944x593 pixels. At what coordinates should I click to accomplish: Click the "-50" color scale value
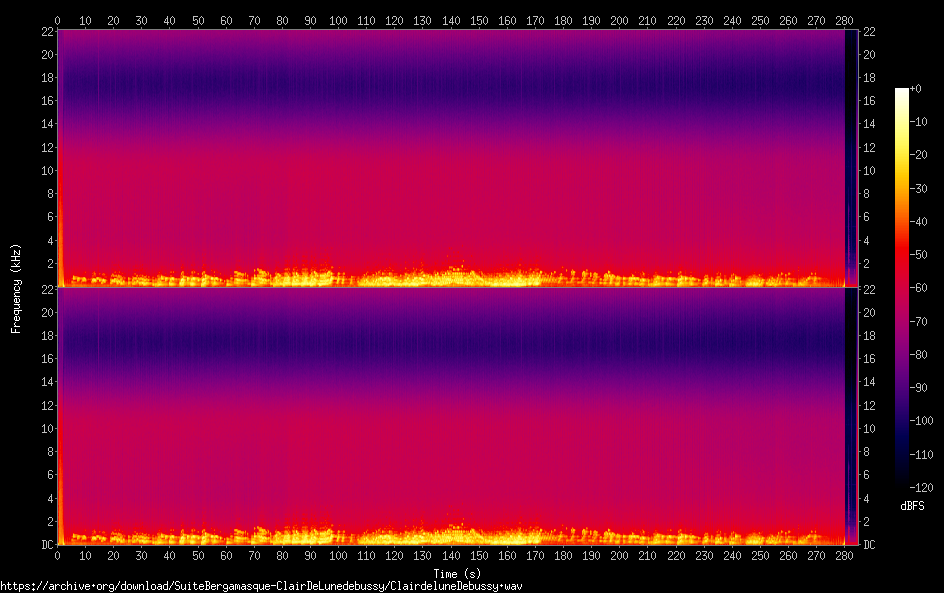(x=918, y=255)
